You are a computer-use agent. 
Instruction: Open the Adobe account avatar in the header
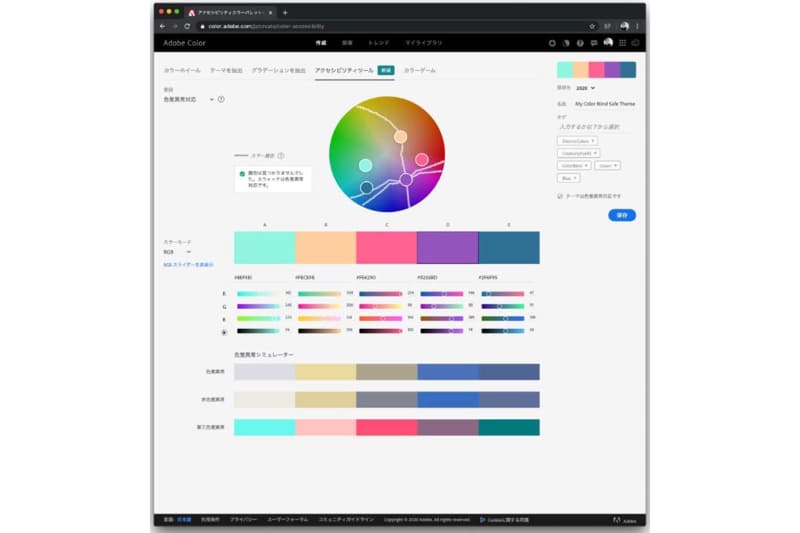pos(608,43)
